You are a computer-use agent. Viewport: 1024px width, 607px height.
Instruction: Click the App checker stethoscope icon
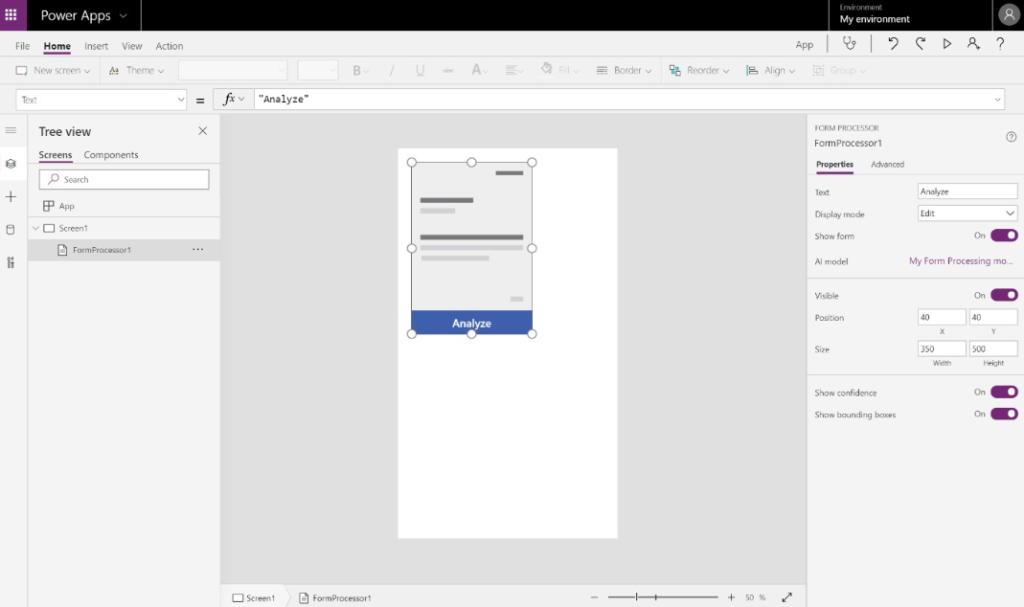pos(849,44)
